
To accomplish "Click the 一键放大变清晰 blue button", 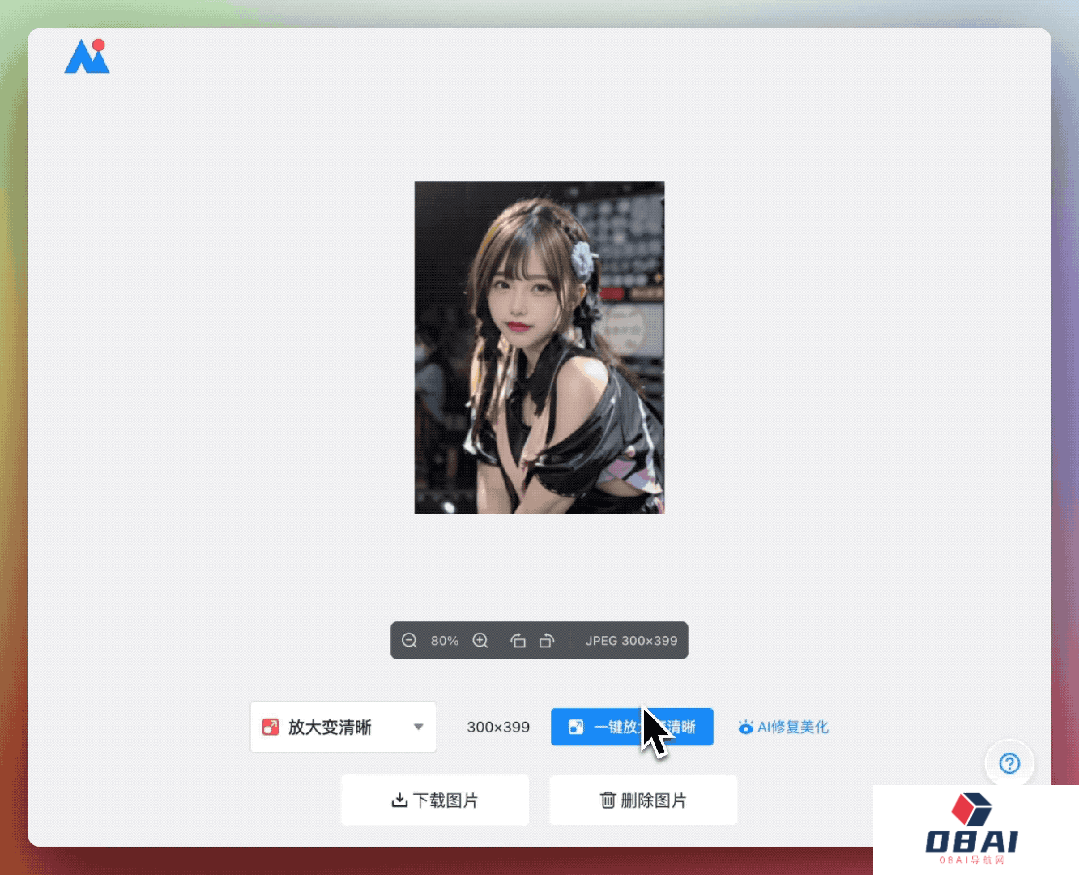I will click(631, 727).
